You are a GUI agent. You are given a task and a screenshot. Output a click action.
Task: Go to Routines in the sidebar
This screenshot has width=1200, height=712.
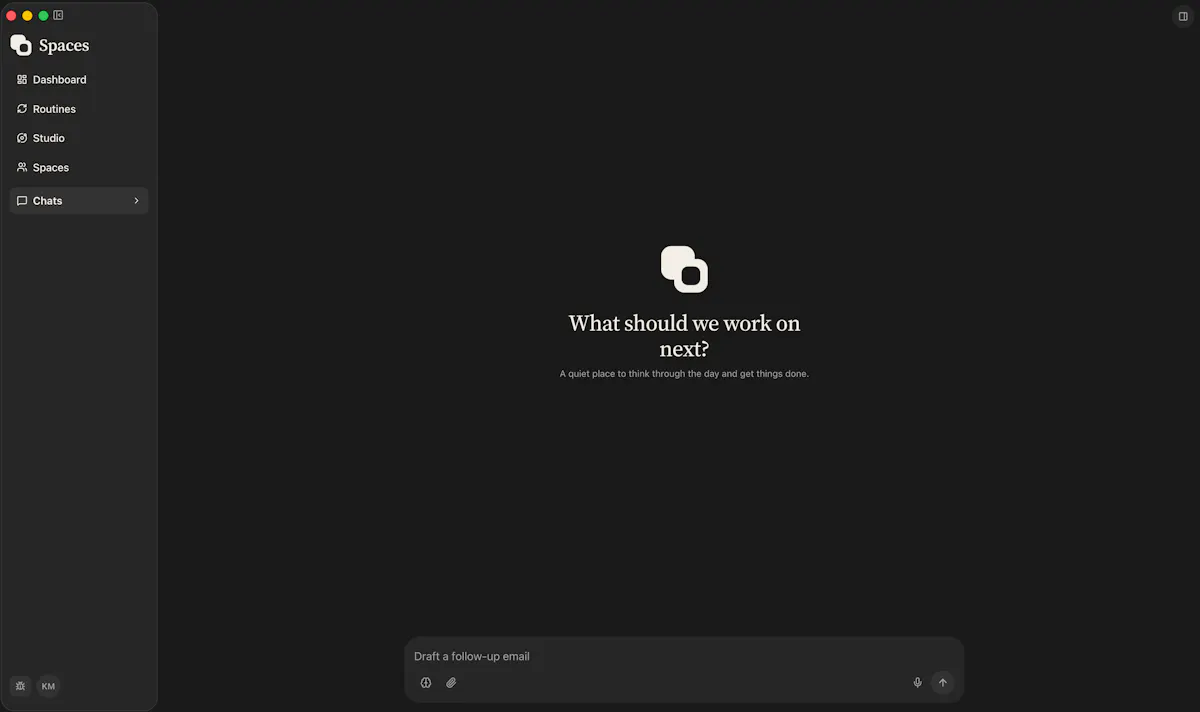point(79,109)
